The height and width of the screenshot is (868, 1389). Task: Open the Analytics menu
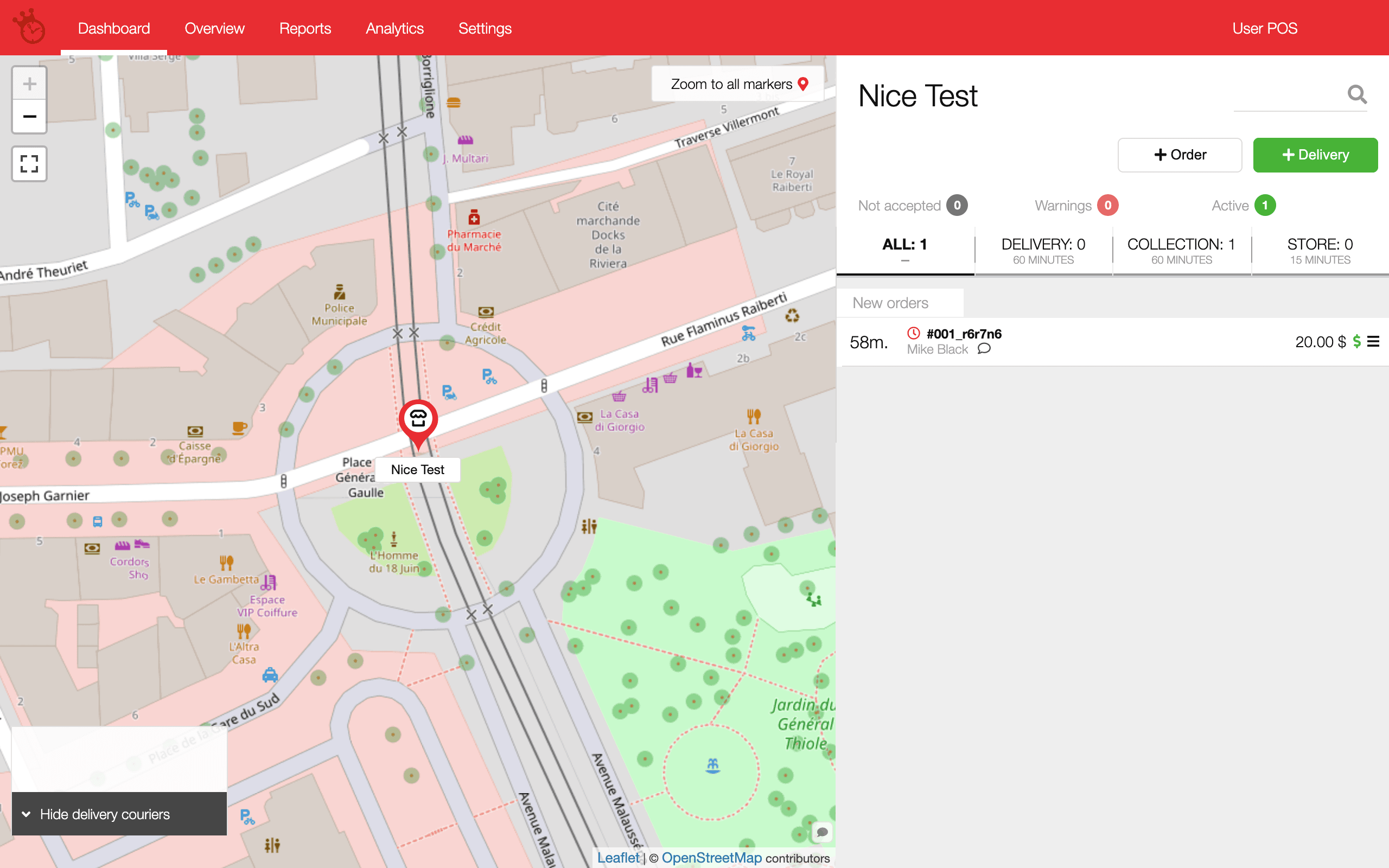click(x=394, y=28)
